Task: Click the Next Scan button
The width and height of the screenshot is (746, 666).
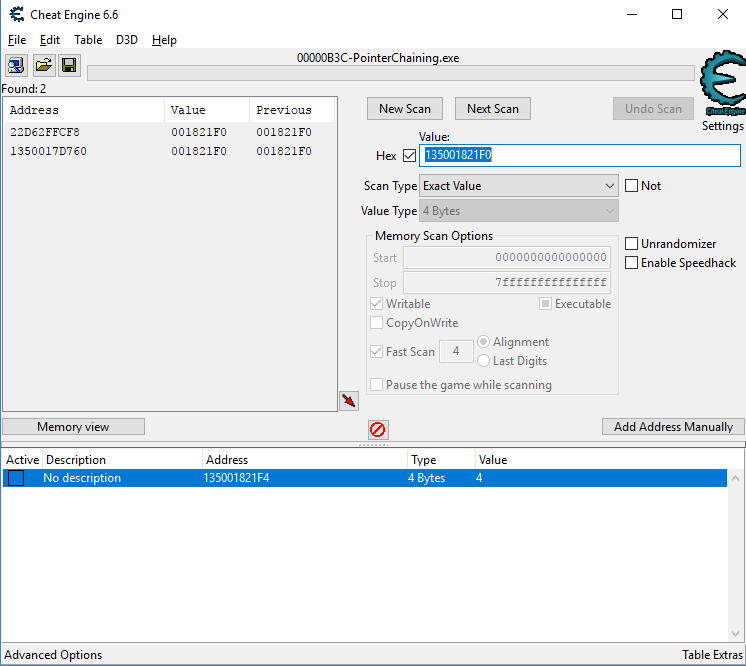Action: 493,109
